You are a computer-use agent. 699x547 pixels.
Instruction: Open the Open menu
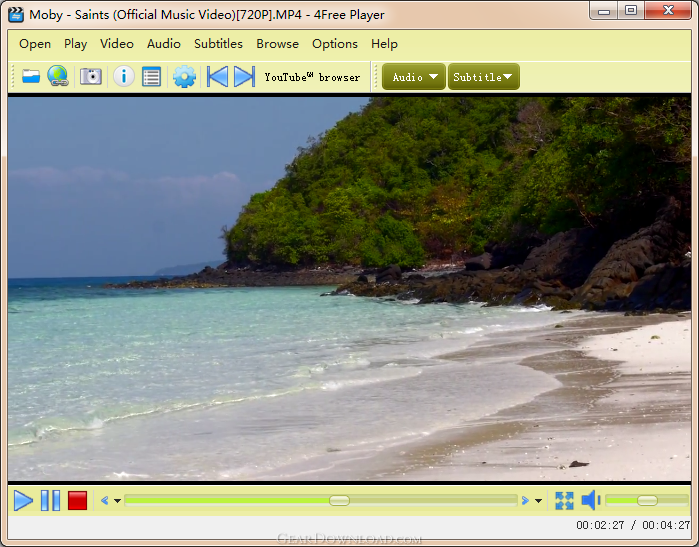pyautogui.click(x=35, y=44)
